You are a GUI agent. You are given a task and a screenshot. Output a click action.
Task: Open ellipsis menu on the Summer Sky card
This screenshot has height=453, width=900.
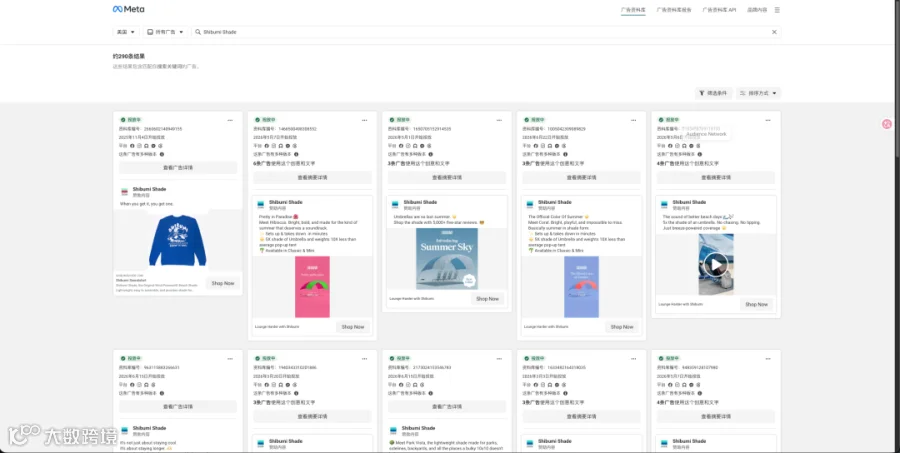point(499,120)
